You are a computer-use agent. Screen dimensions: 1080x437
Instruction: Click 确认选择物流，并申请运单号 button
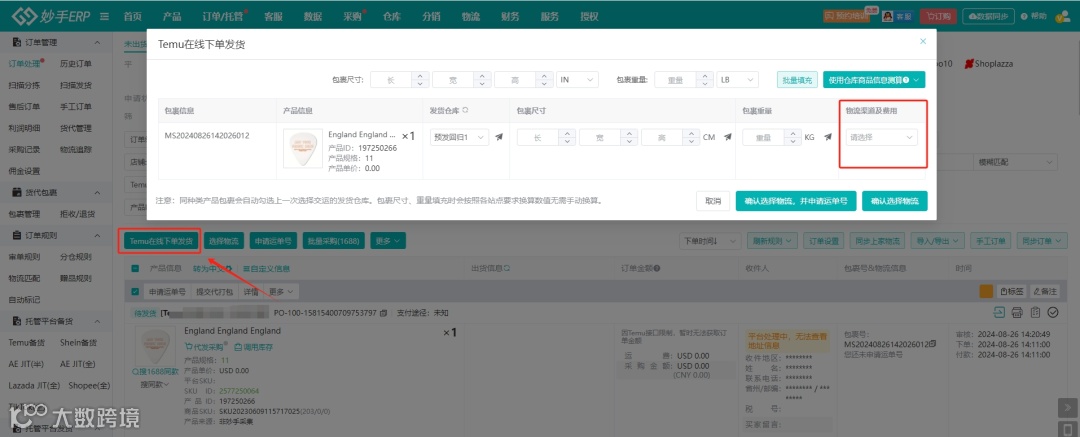pyautogui.click(x=796, y=201)
